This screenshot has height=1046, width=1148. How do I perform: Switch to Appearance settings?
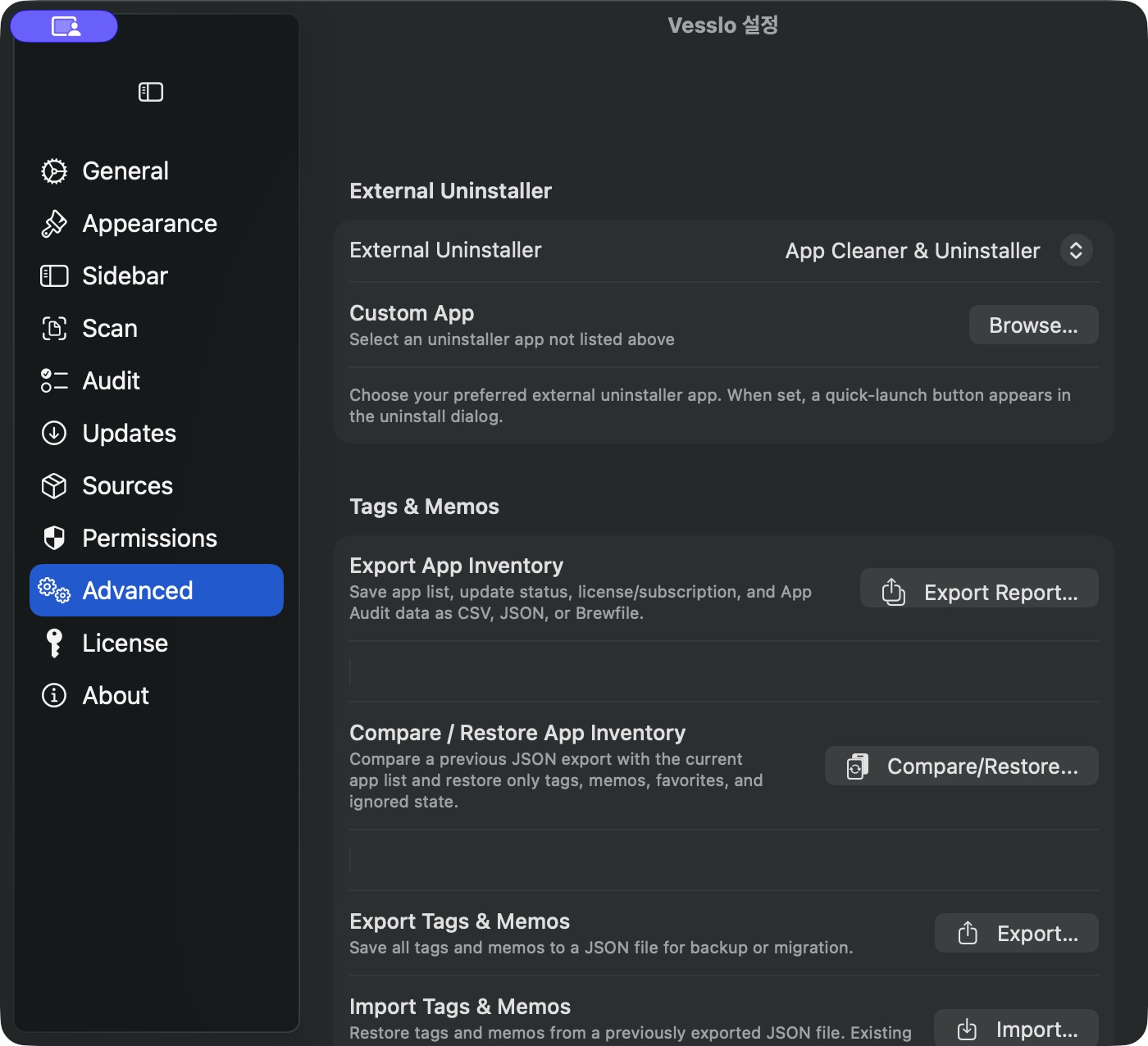157,224
